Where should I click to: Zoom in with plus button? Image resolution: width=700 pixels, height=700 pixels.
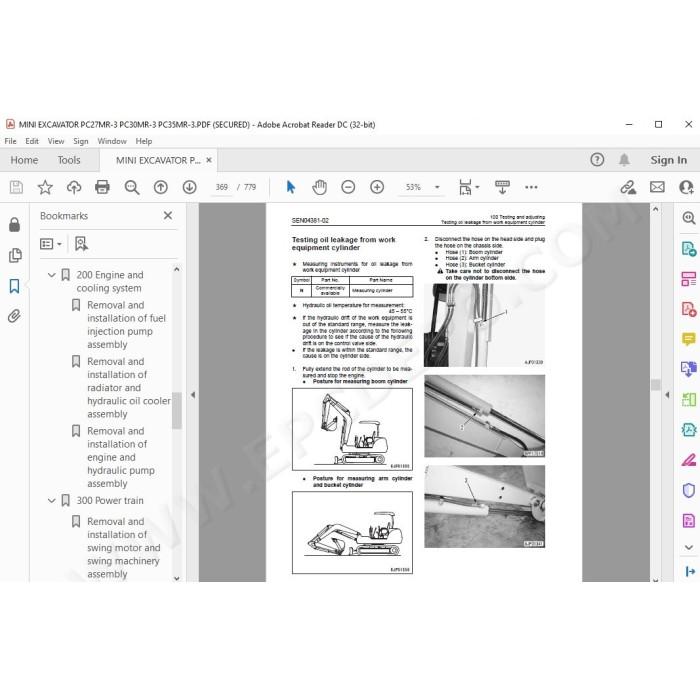click(377, 187)
